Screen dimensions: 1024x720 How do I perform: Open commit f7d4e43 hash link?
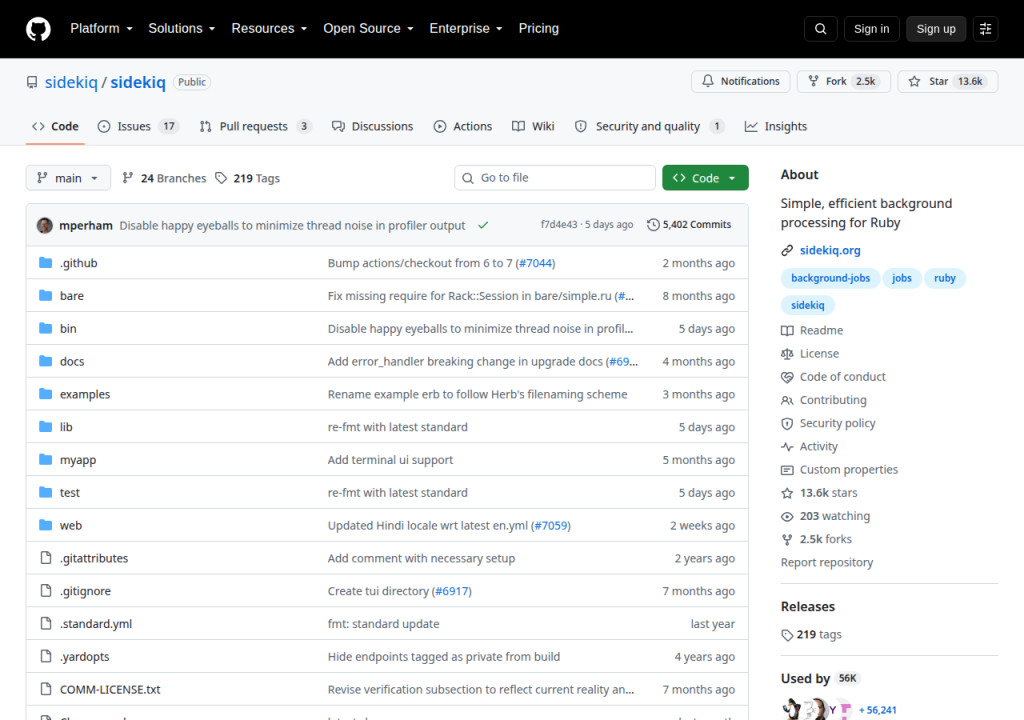pyautogui.click(x=559, y=225)
